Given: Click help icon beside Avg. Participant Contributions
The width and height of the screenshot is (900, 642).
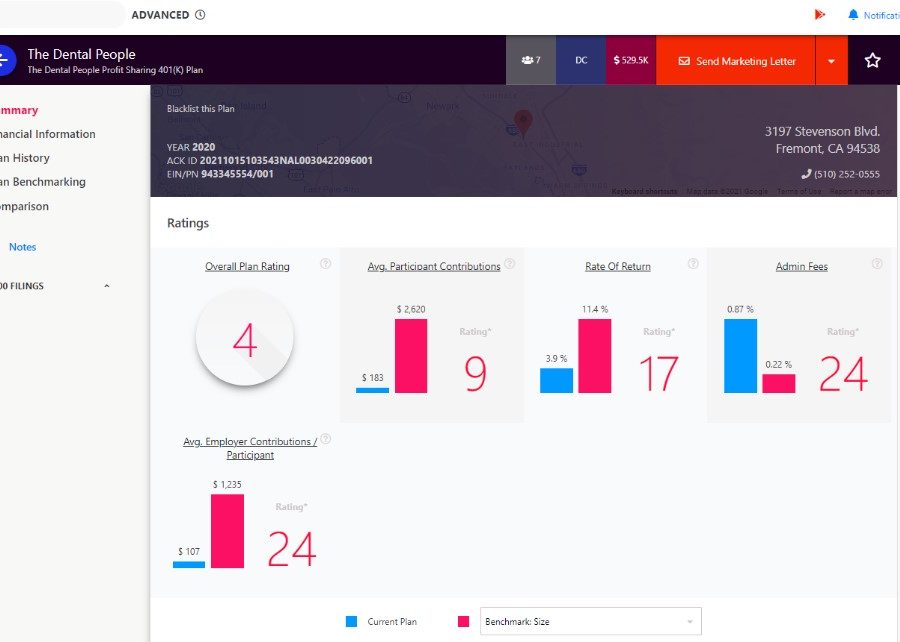Looking at the screenshot, I should [509, 264].
